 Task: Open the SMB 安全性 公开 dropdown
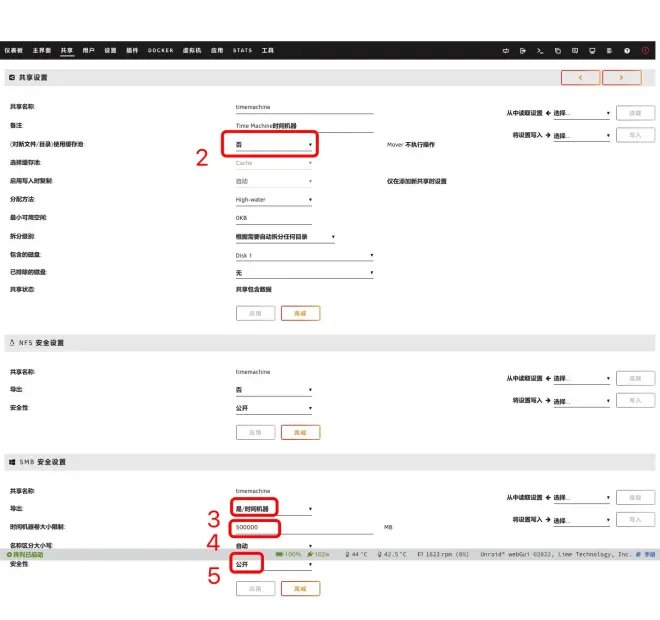tap(274, 564)
